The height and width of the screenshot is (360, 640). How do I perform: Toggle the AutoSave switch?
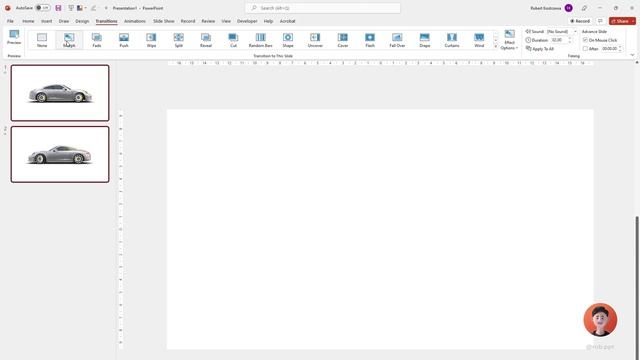point(42,8)
